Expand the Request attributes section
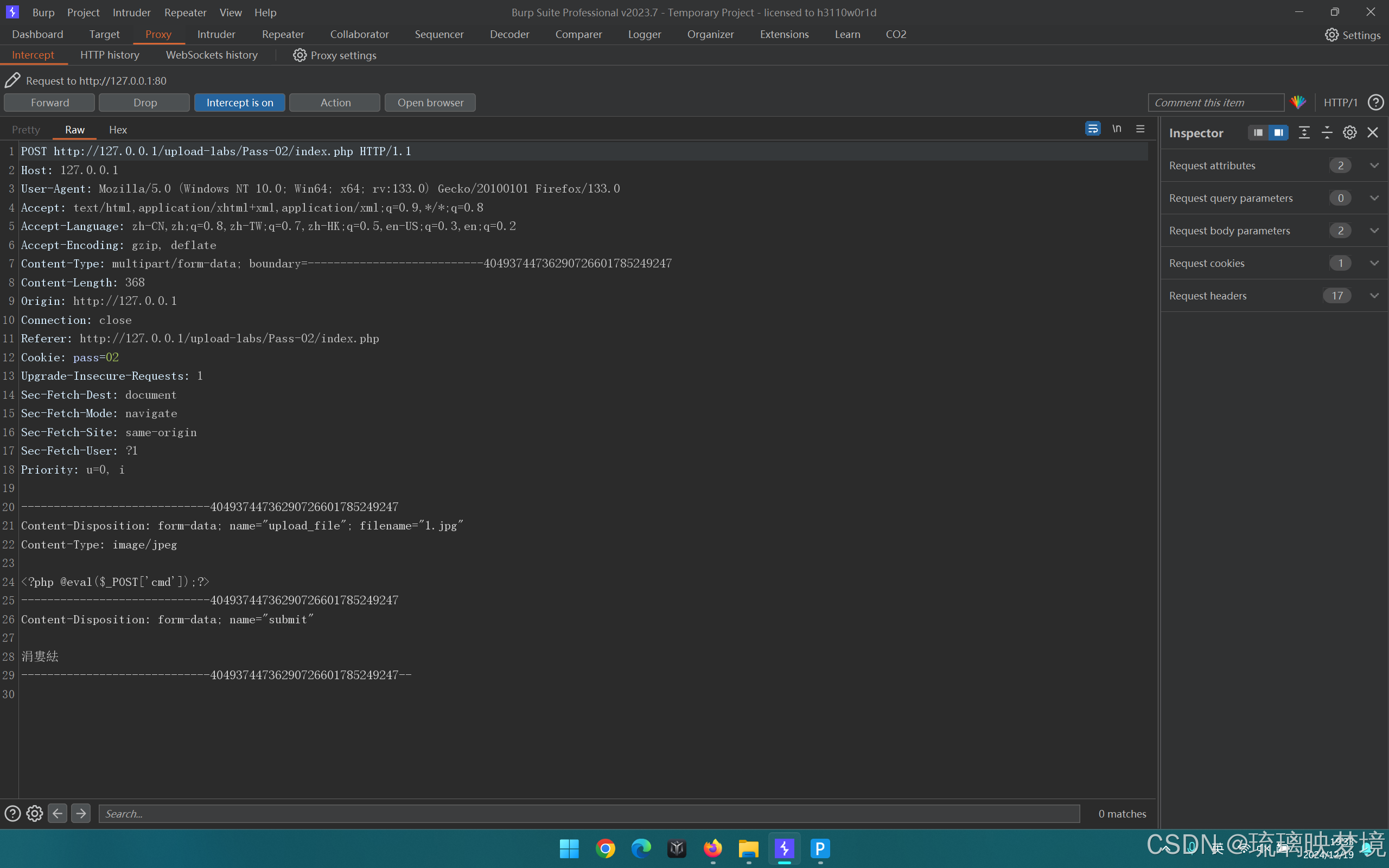This screenshot has width=1389, height=868. 1374,165
